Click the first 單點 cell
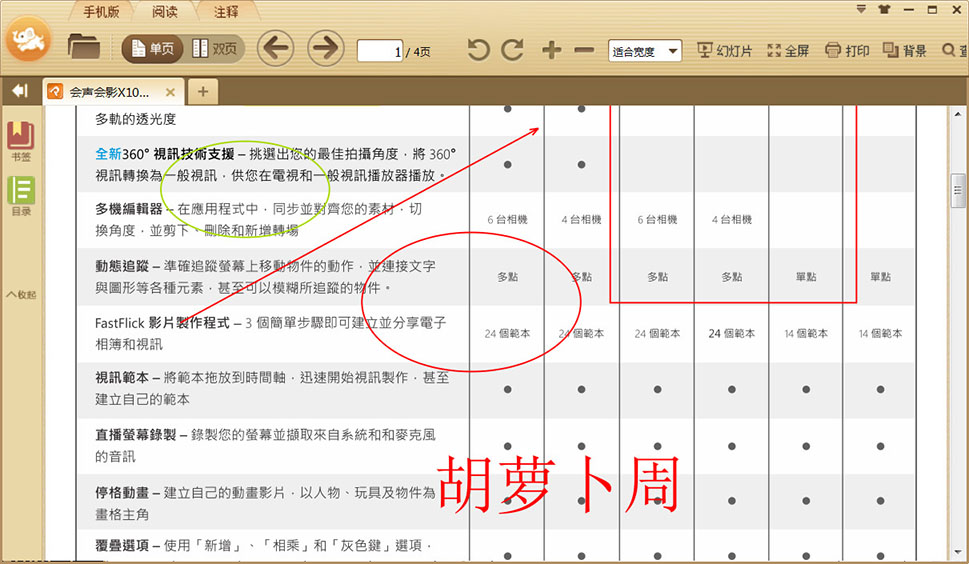Viewport: 969px width, 564px height. tap(806, 277)
